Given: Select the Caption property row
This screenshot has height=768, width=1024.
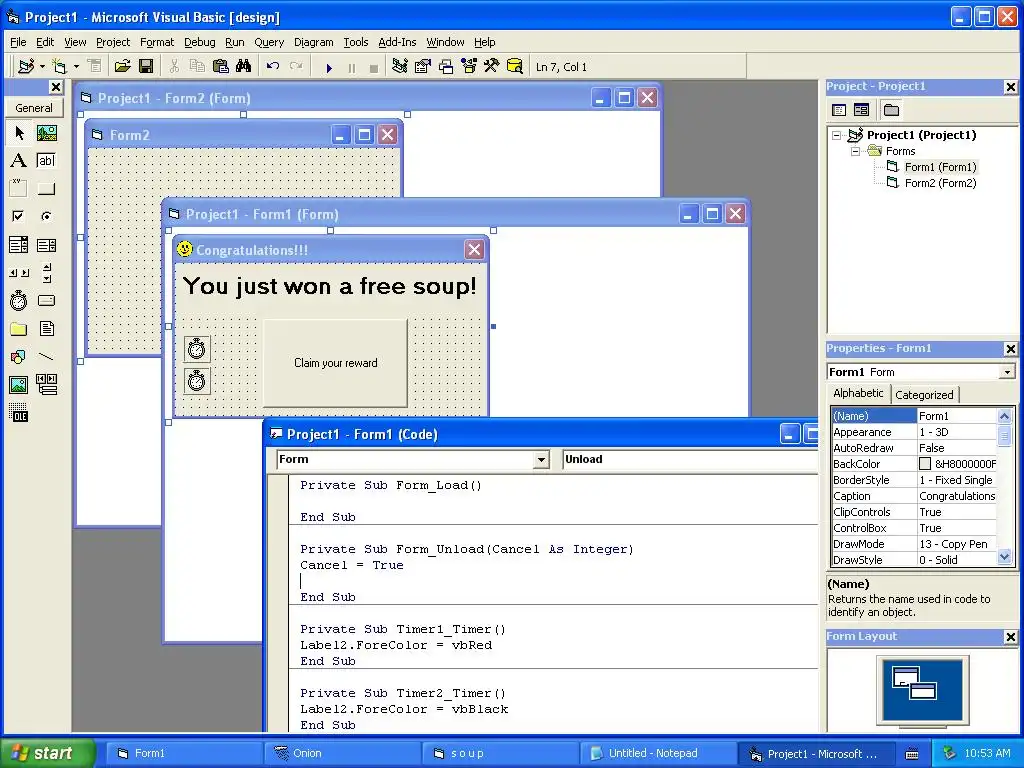Looking at the screenshot, I should [914, 496].
